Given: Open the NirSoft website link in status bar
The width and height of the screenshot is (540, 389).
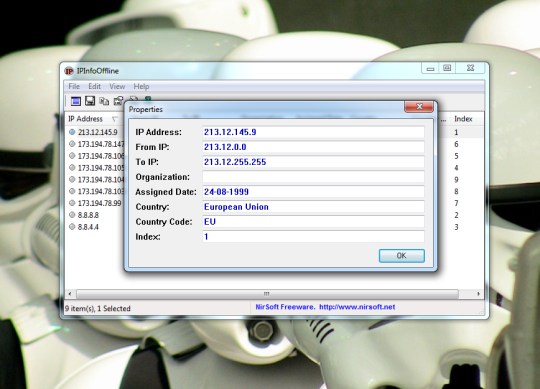Looking at the screenshot, I should point(357,307).
